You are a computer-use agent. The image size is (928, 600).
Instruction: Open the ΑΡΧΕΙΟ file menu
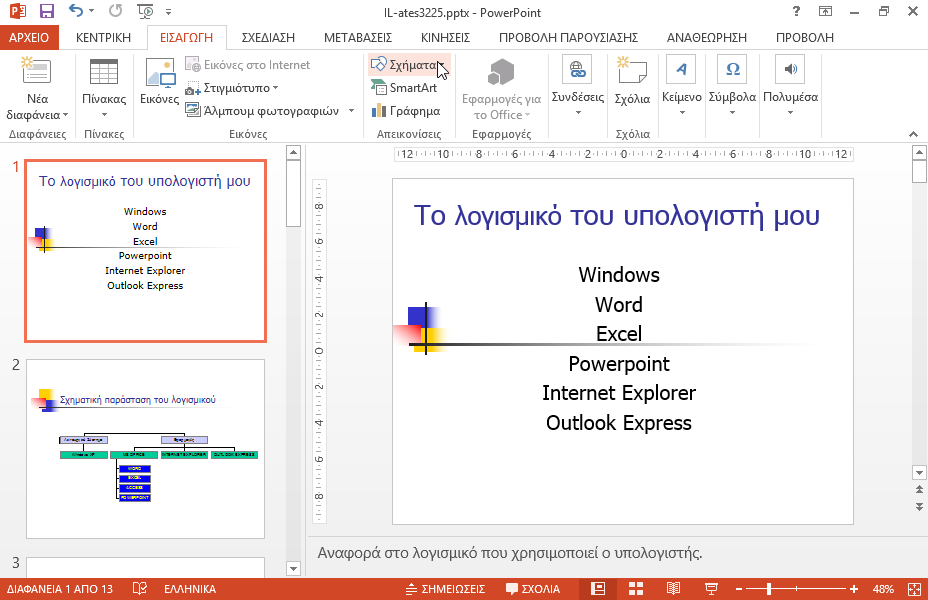click(29, 38)
